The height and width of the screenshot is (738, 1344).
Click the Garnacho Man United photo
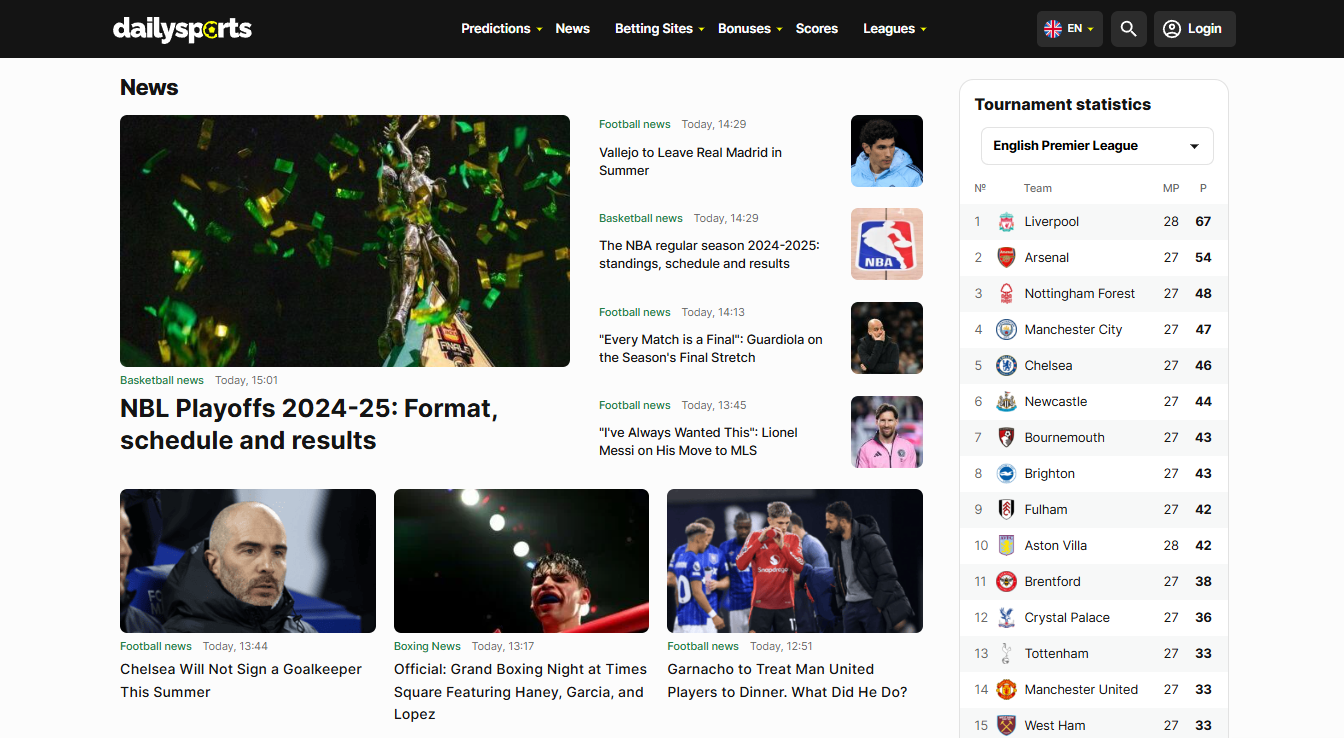click(795, 561)
